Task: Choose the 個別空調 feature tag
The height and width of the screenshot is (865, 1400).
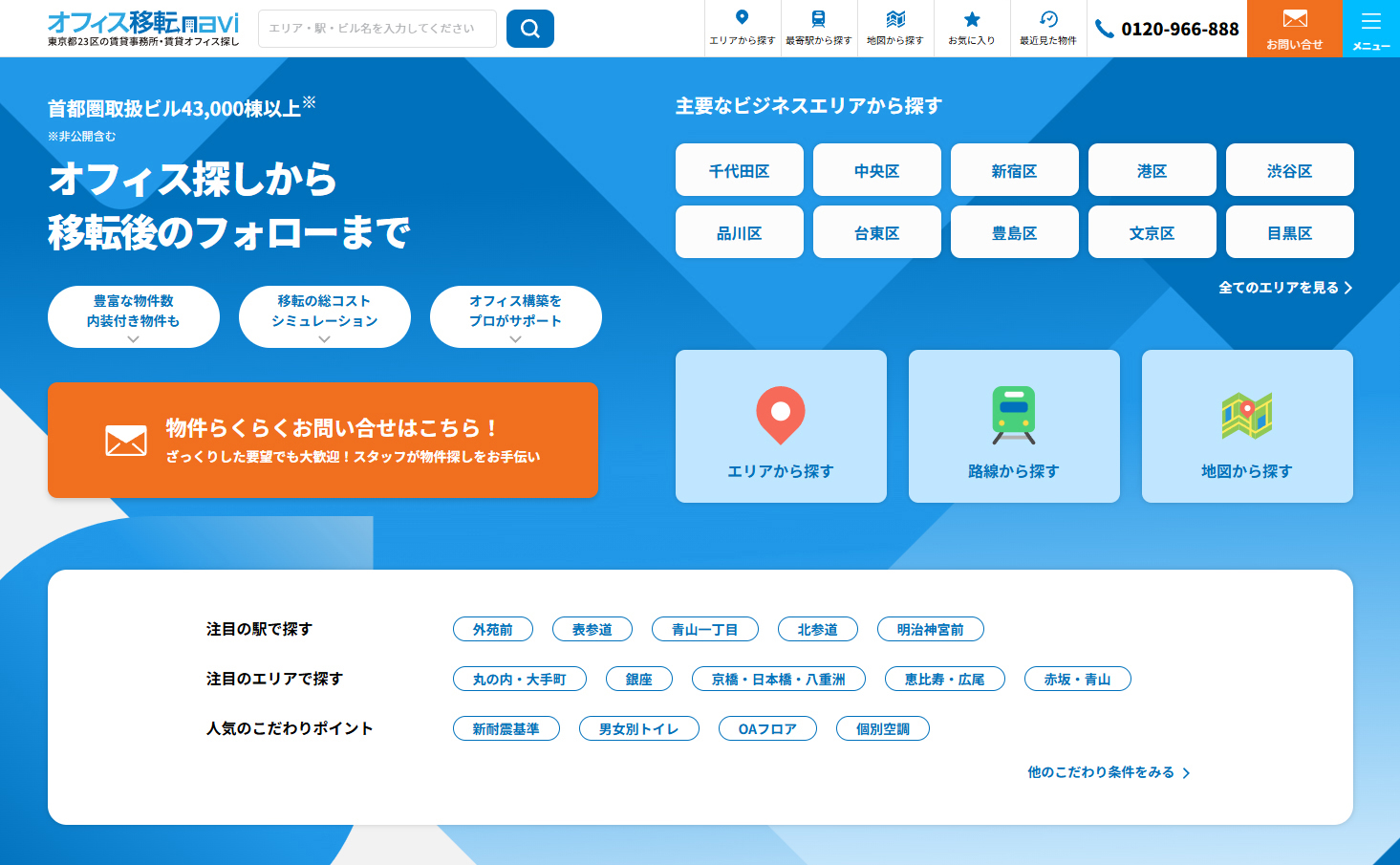Action: pos(883,728)
